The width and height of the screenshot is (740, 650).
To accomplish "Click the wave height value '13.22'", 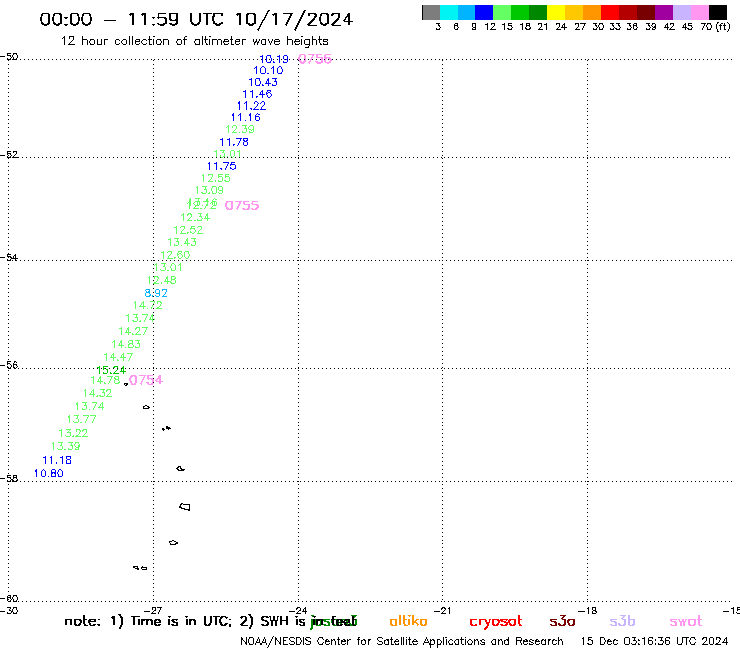I will [73, 433].
